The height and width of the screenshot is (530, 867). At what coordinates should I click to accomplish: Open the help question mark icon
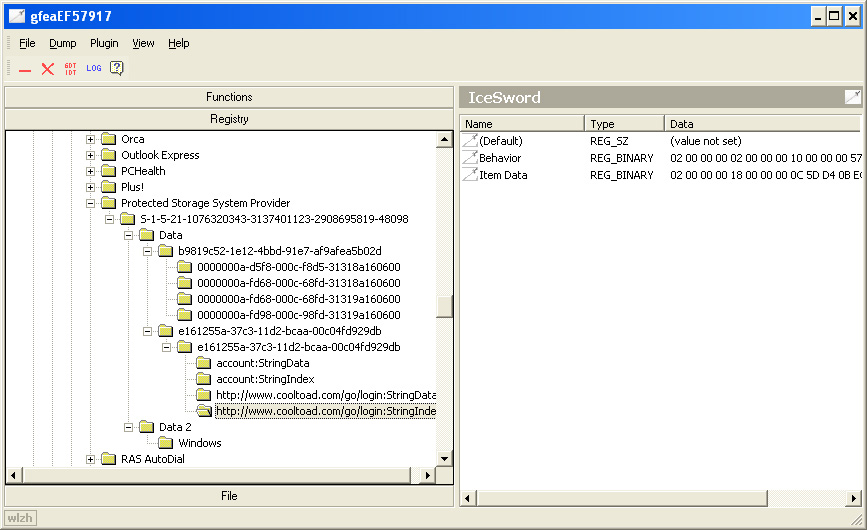(x=117, y=69)
